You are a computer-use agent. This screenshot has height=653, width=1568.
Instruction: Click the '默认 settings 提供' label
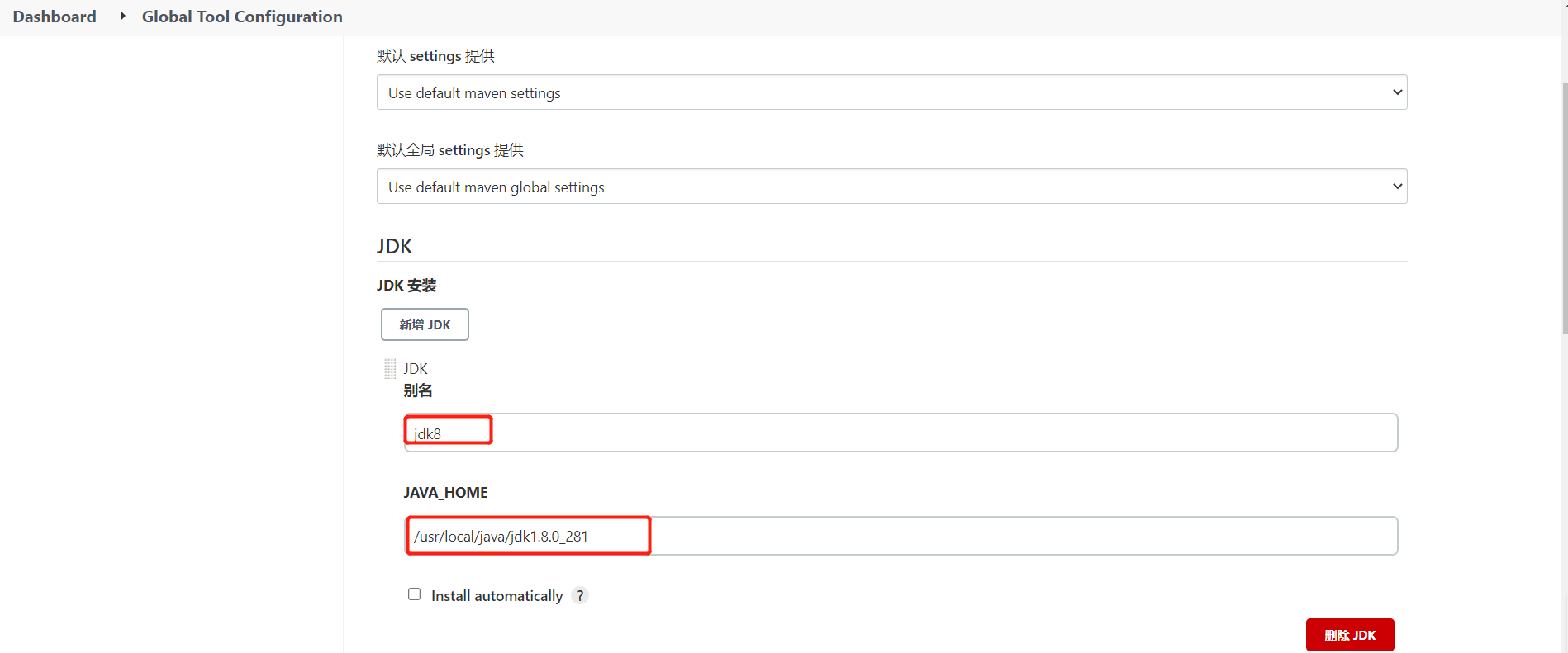[x=435, y=56]
